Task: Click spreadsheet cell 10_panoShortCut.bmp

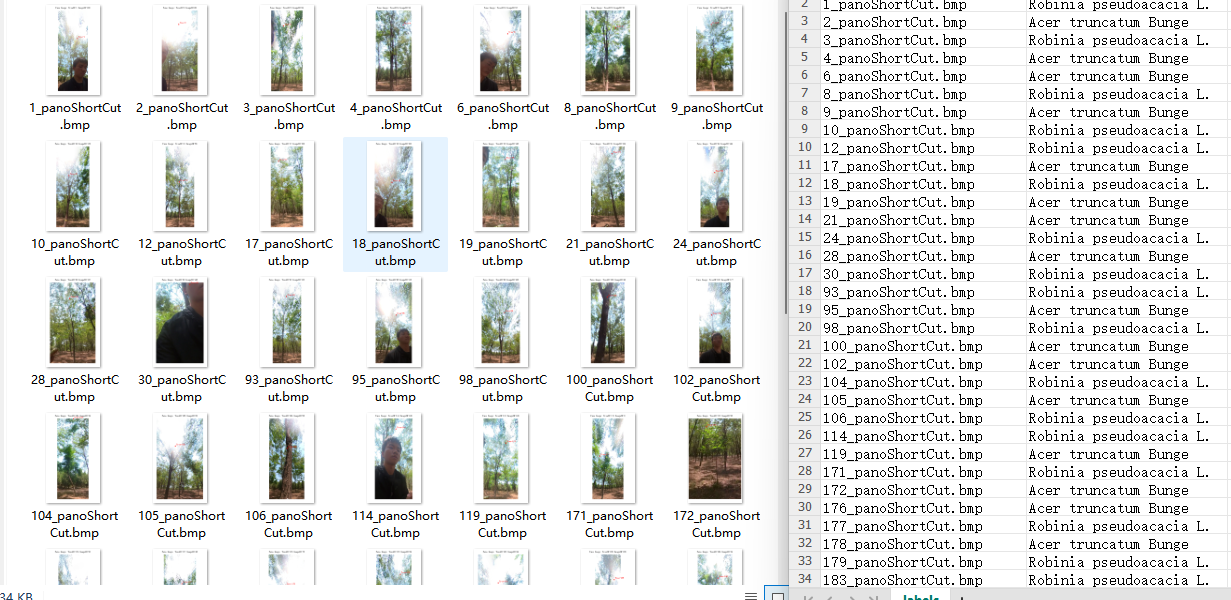Action: pos(922,129)
